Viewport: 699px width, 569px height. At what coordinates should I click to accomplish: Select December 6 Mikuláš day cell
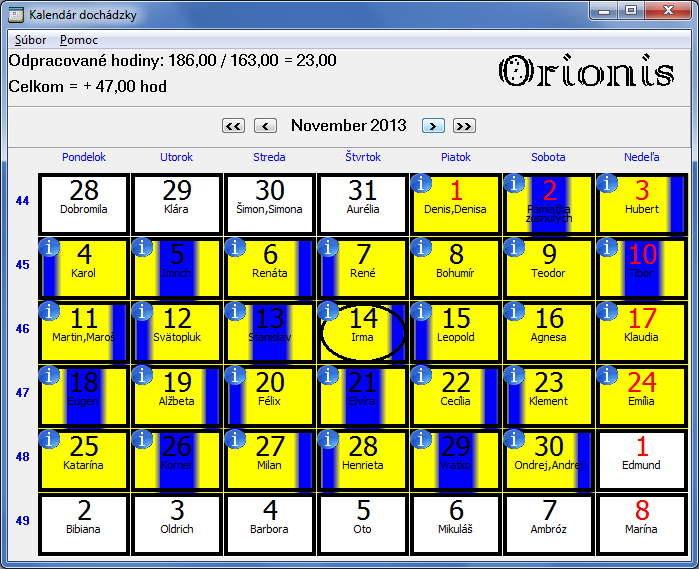[x=456, y=524]
